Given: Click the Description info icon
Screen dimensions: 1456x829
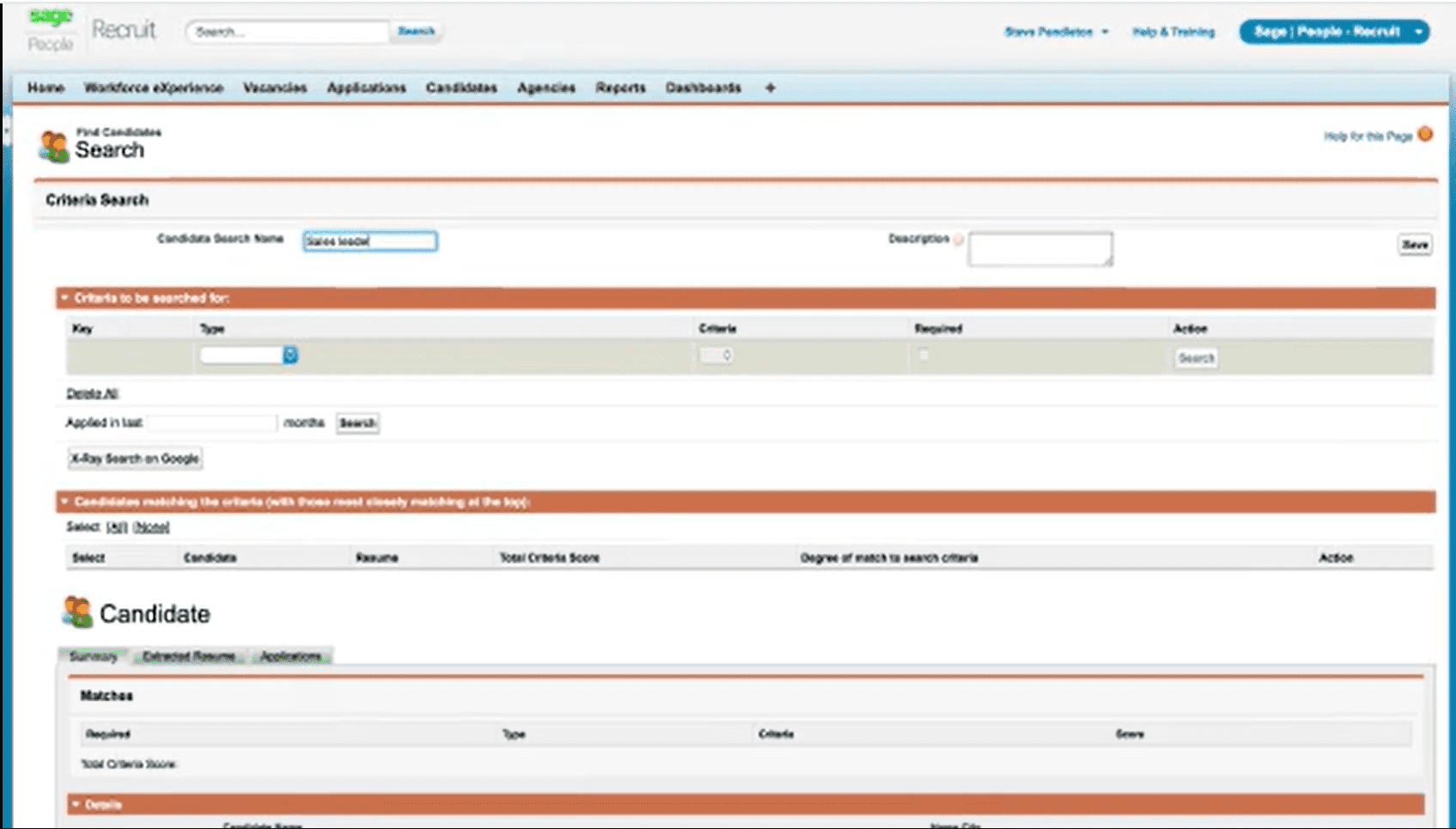Looking at the screenshot, I should pos(959,240).
